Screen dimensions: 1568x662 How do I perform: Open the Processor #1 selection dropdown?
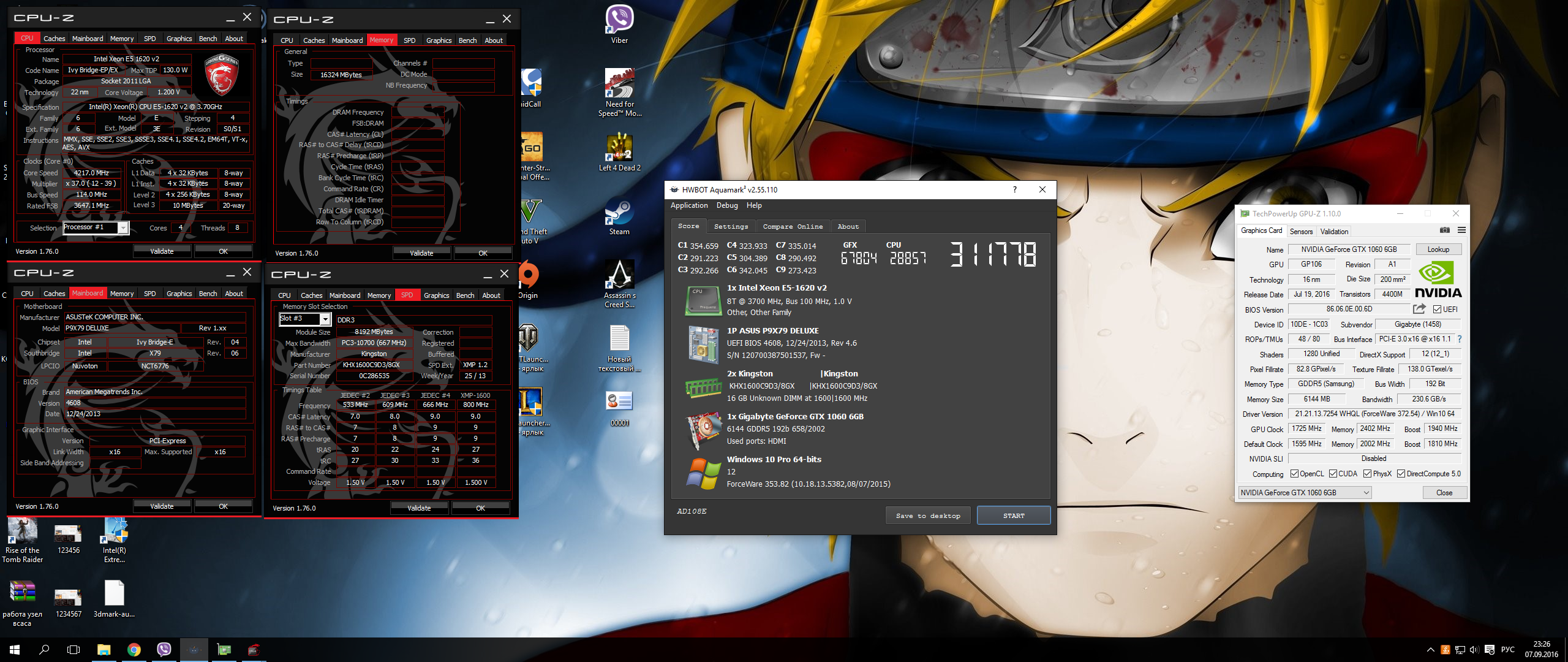point(123,228)
